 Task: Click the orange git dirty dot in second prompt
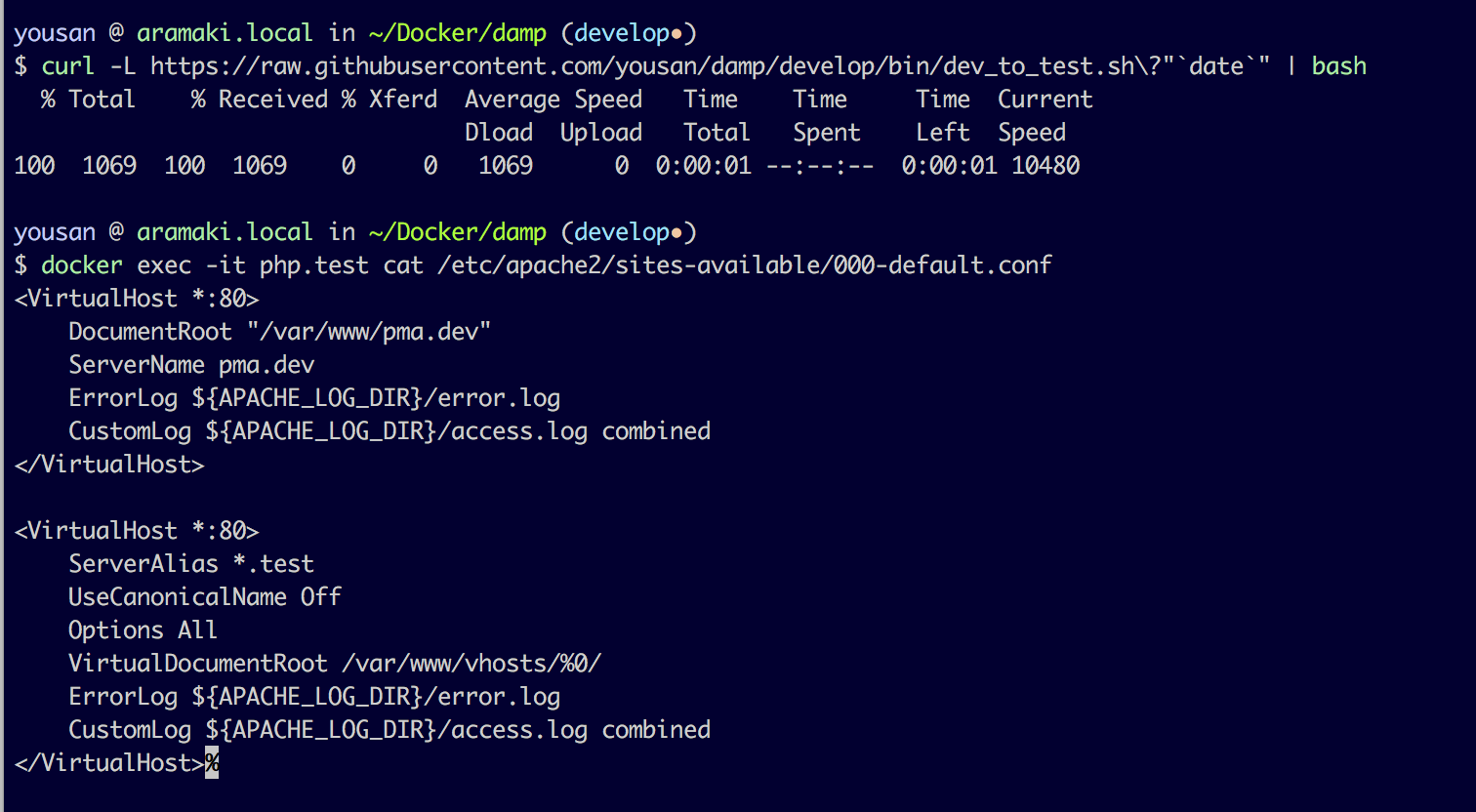point(677,232)
